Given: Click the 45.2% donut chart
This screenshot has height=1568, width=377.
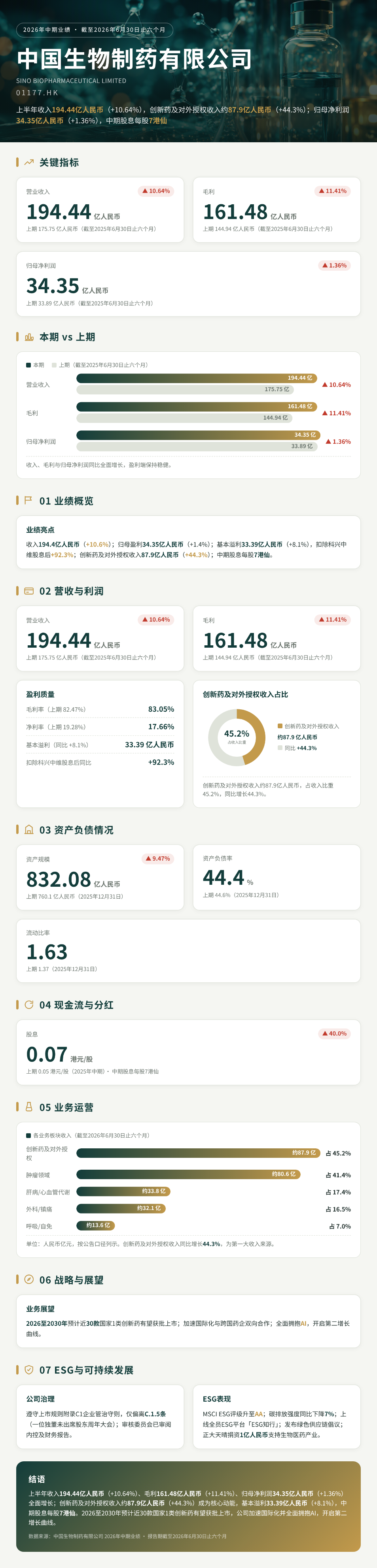Looking at the screenshot, I should coord(236,737).
